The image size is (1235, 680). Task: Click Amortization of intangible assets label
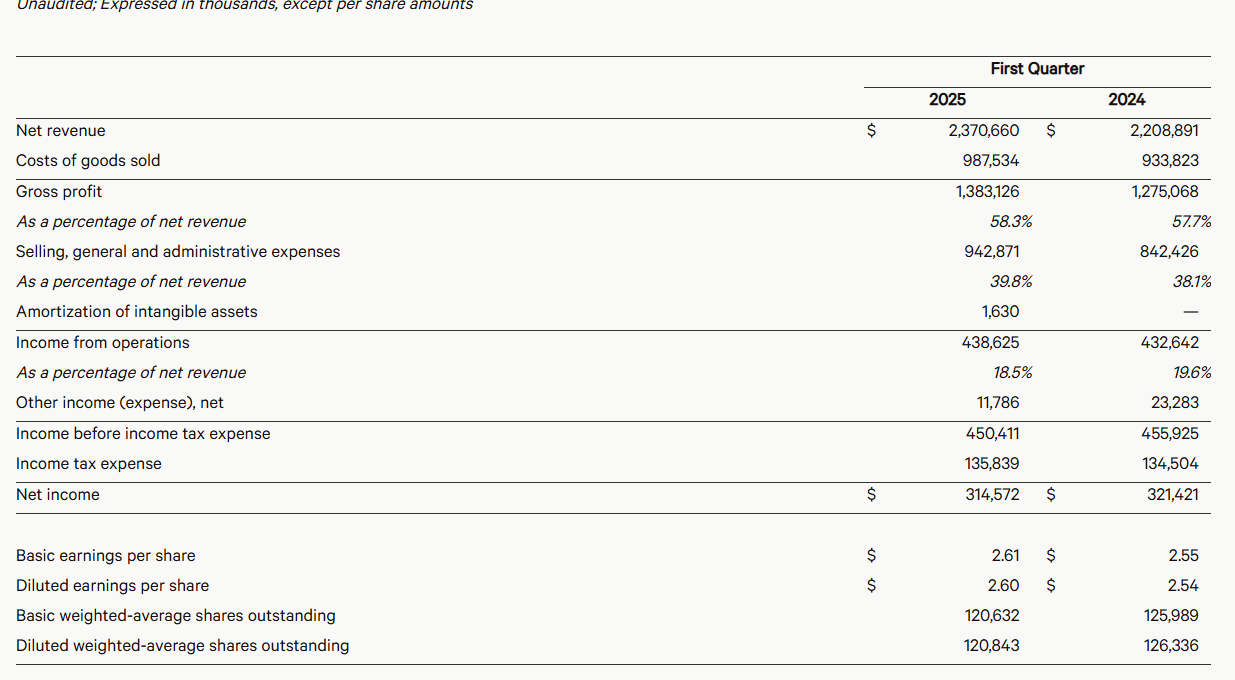137,312
